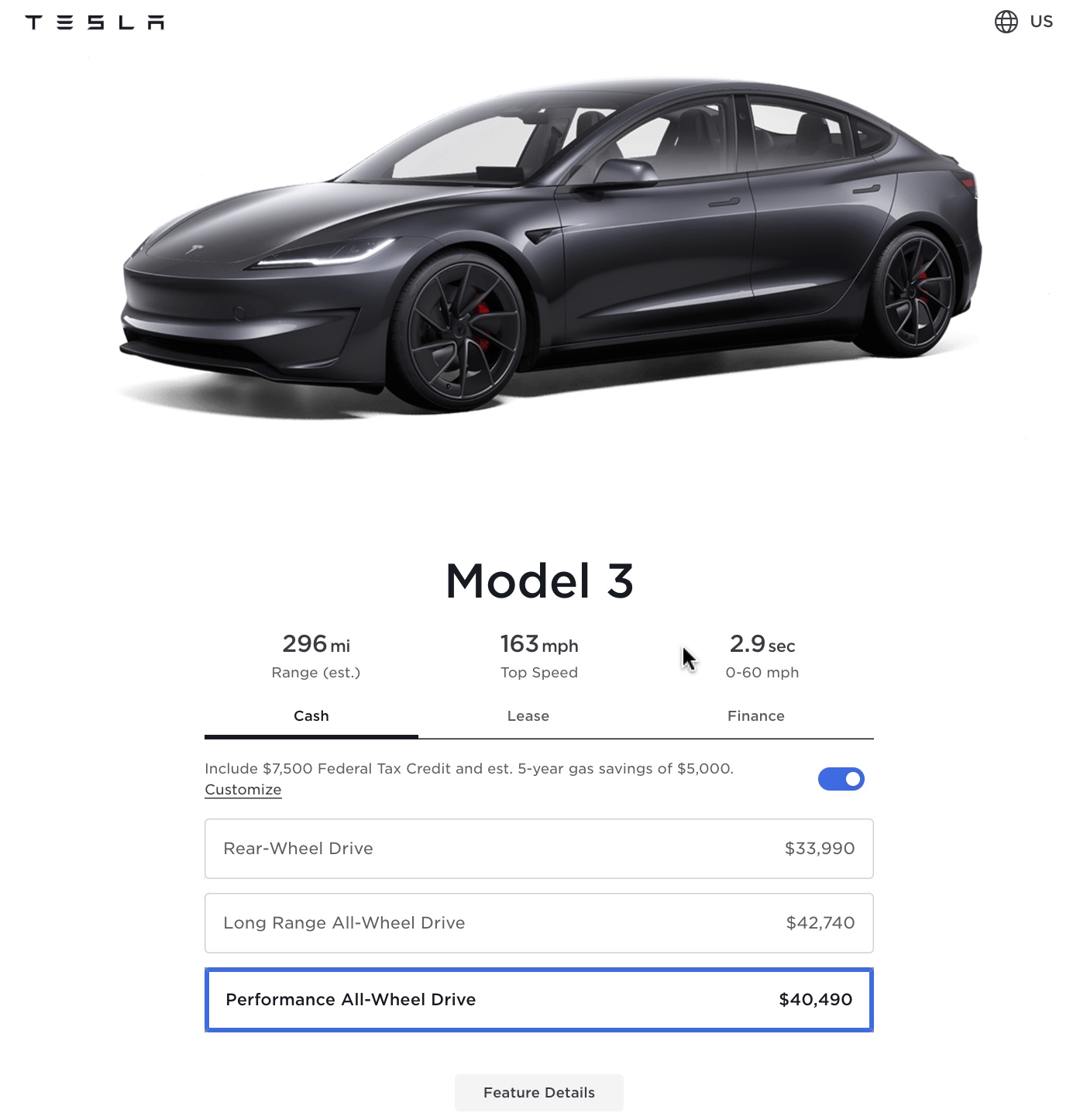
Task: Click the Model 3 heading
Action: pos(539,581)
